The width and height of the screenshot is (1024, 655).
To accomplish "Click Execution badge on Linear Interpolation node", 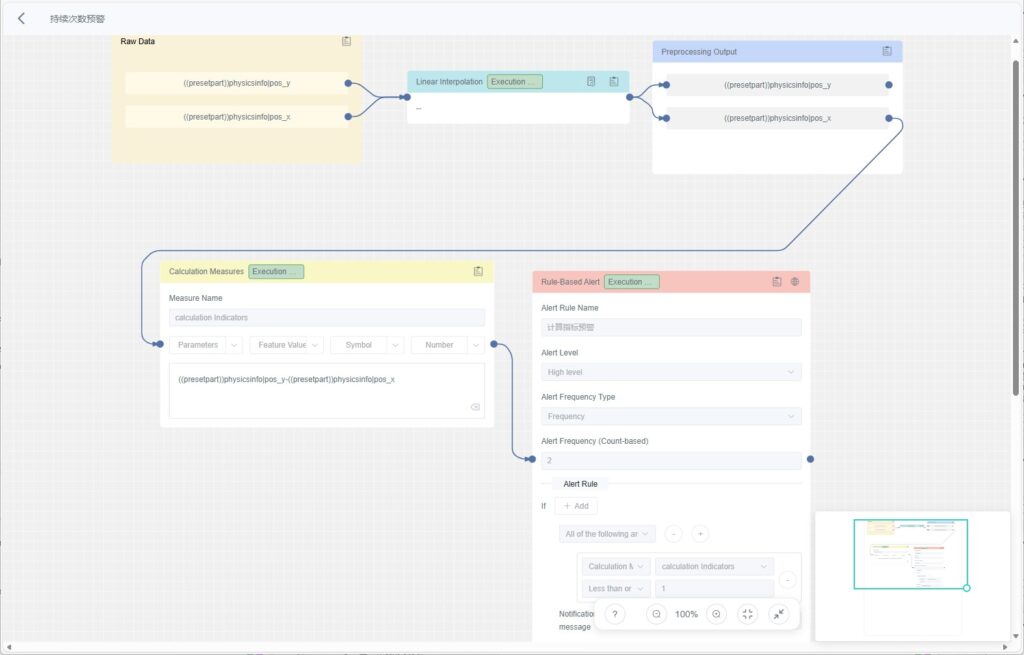I will pyautogui.click(x=514, y=82).
